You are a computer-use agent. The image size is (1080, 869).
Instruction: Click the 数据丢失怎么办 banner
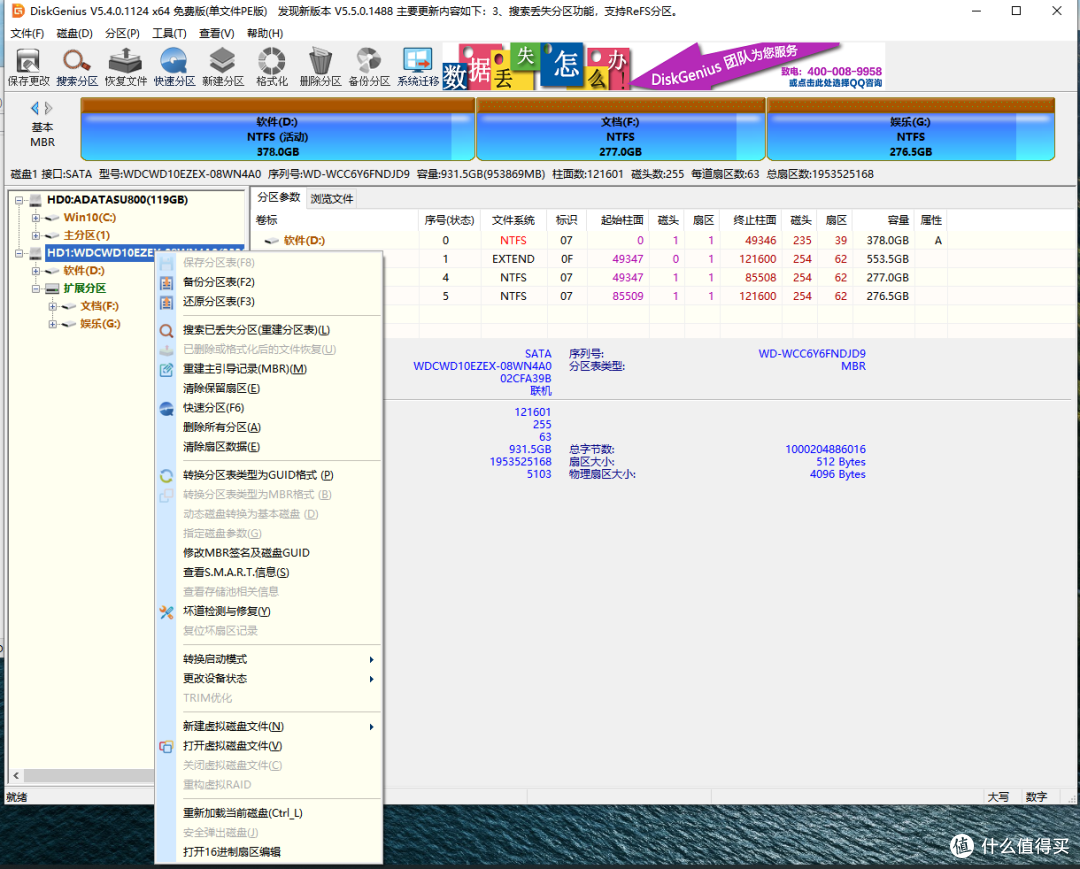point(536,67)
